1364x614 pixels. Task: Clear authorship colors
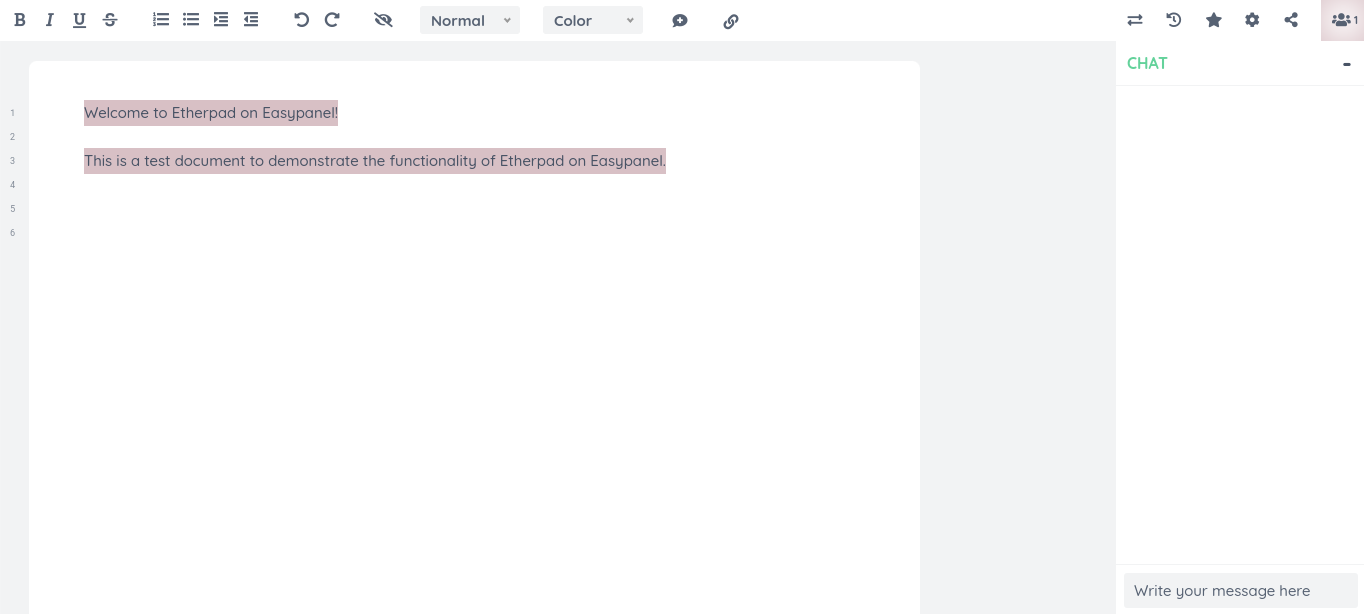(x=384, y=20)
